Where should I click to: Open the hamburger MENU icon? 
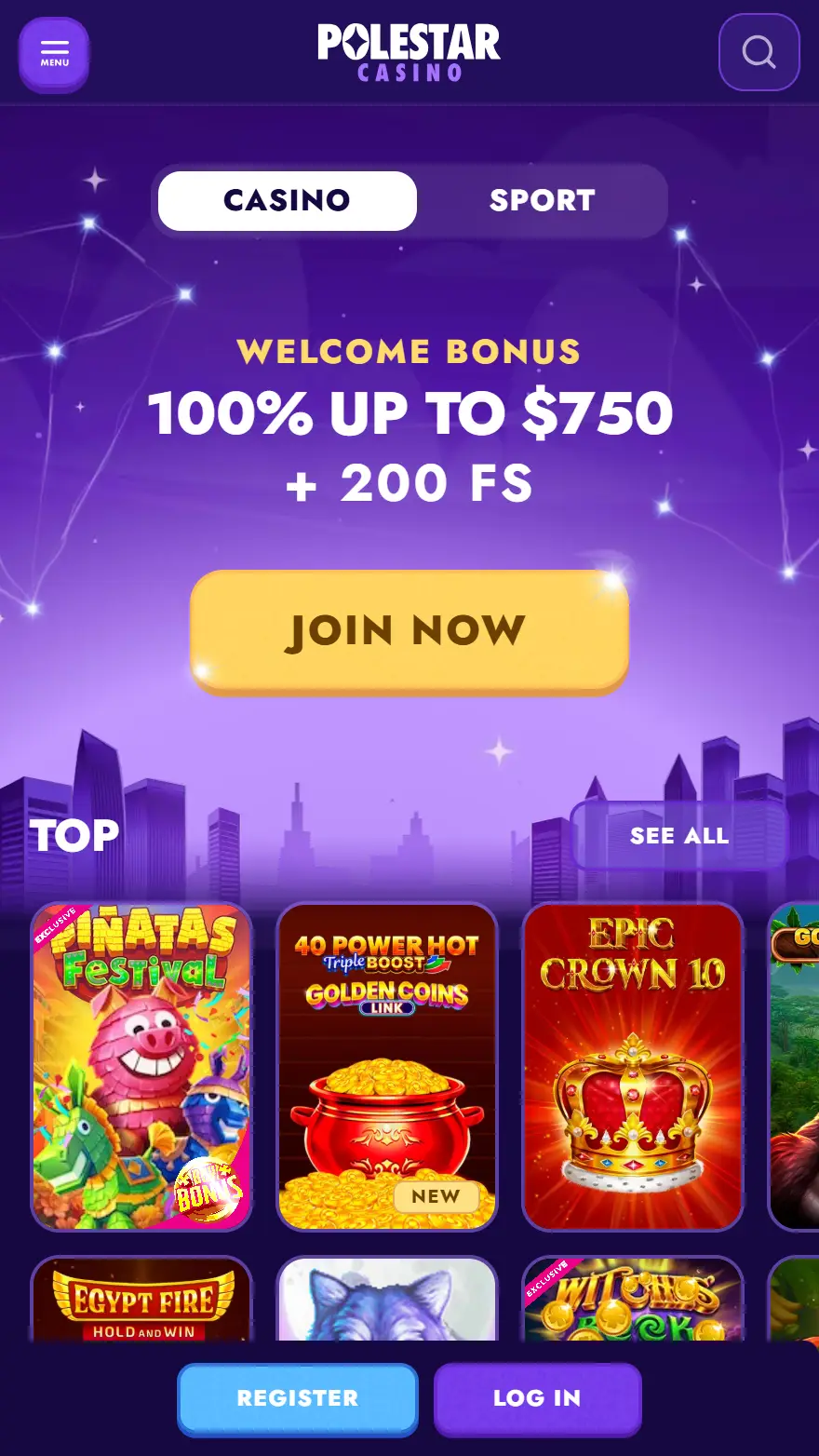(54, 54)
